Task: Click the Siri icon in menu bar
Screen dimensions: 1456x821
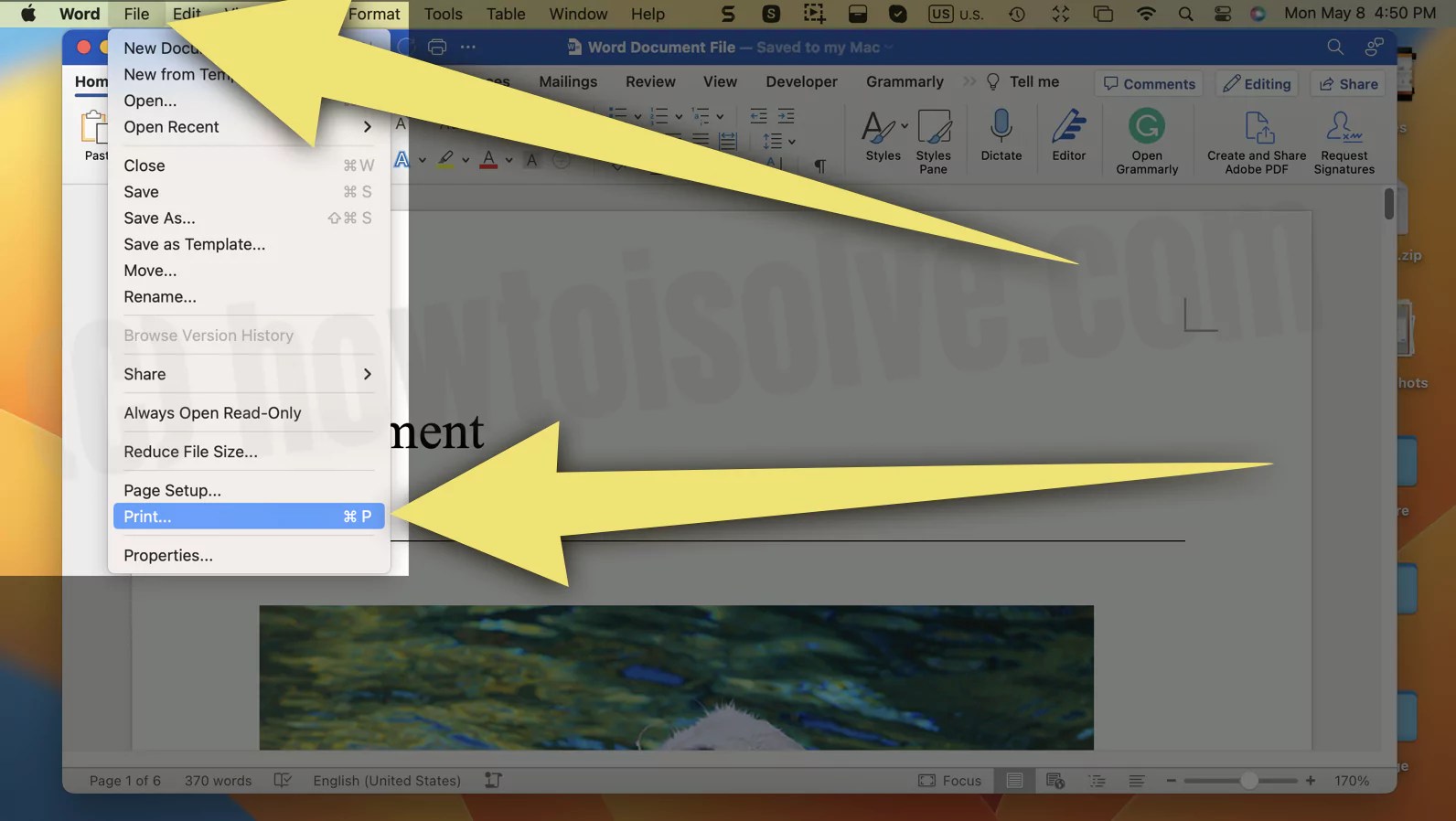Action: (x=1258, y=14)
